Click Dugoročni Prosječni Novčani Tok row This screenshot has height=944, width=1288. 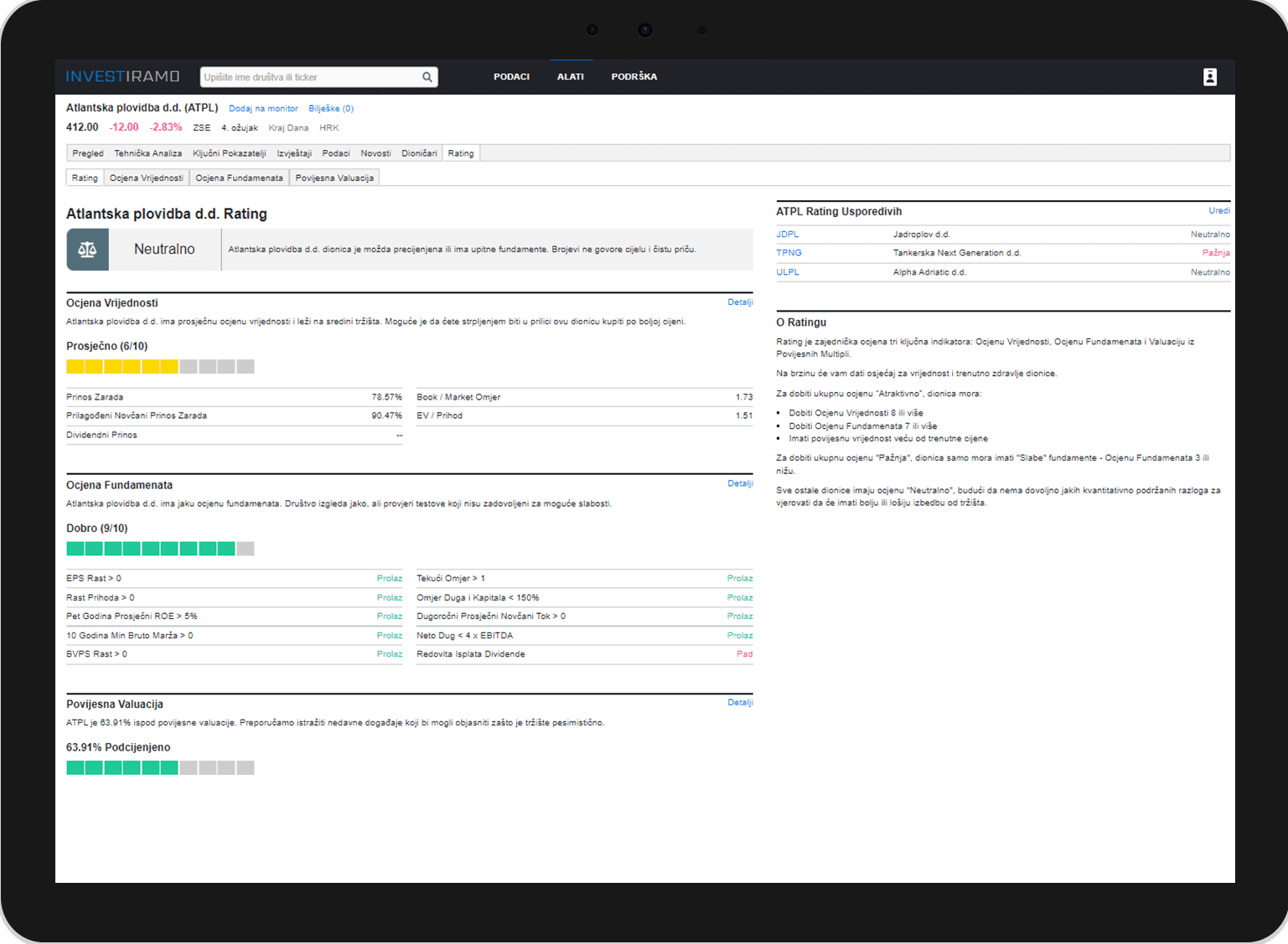pos(584,616)
